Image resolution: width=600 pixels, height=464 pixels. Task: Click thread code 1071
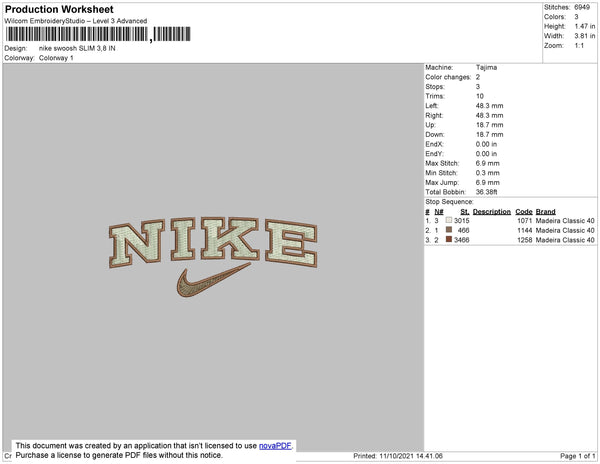click(525, 221)
